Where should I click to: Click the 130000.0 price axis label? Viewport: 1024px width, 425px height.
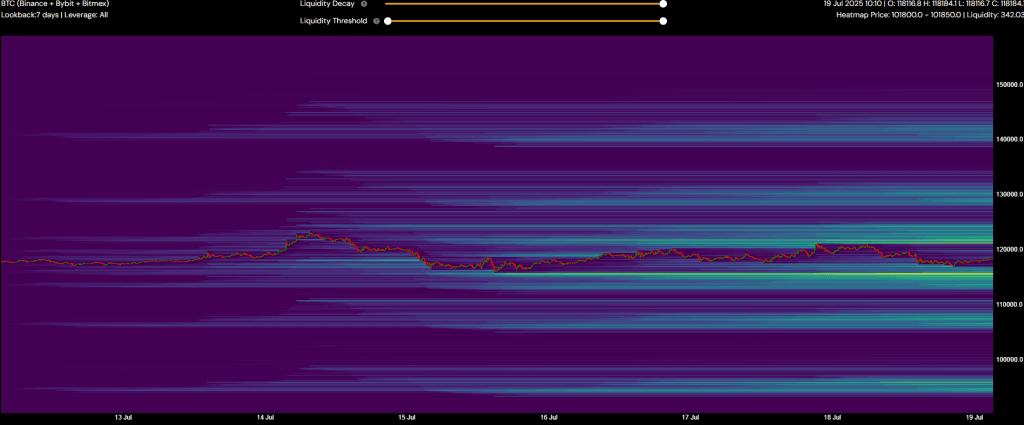coord(1008,195)
